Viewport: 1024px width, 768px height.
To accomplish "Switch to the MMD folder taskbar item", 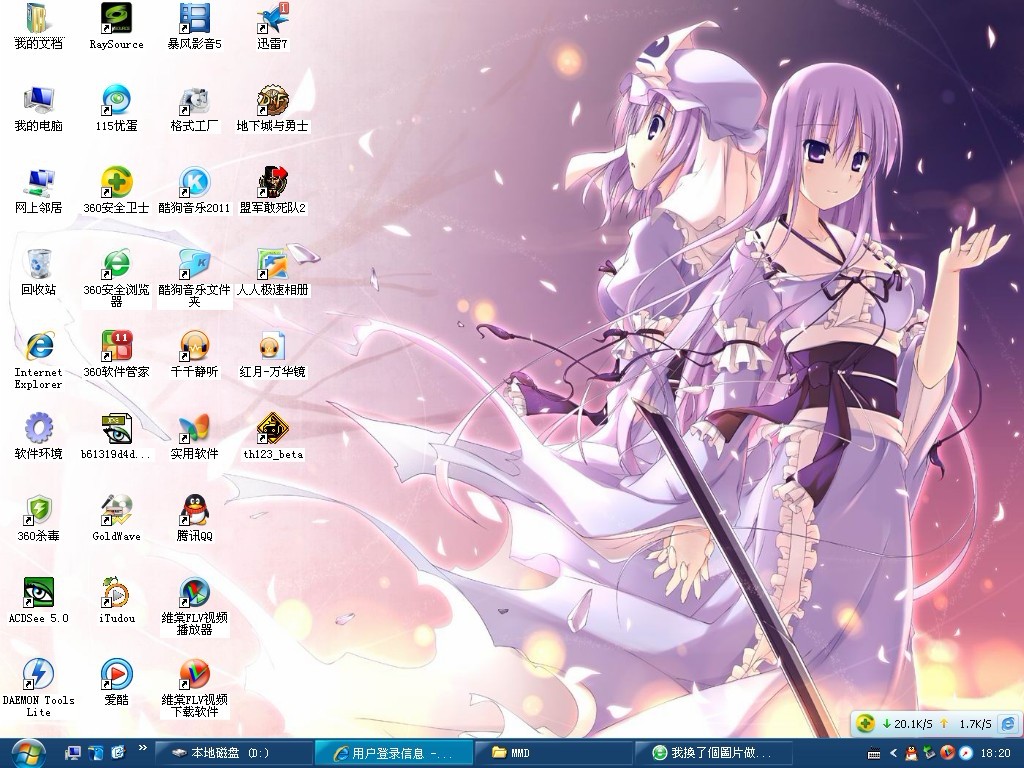I will 562,752.
